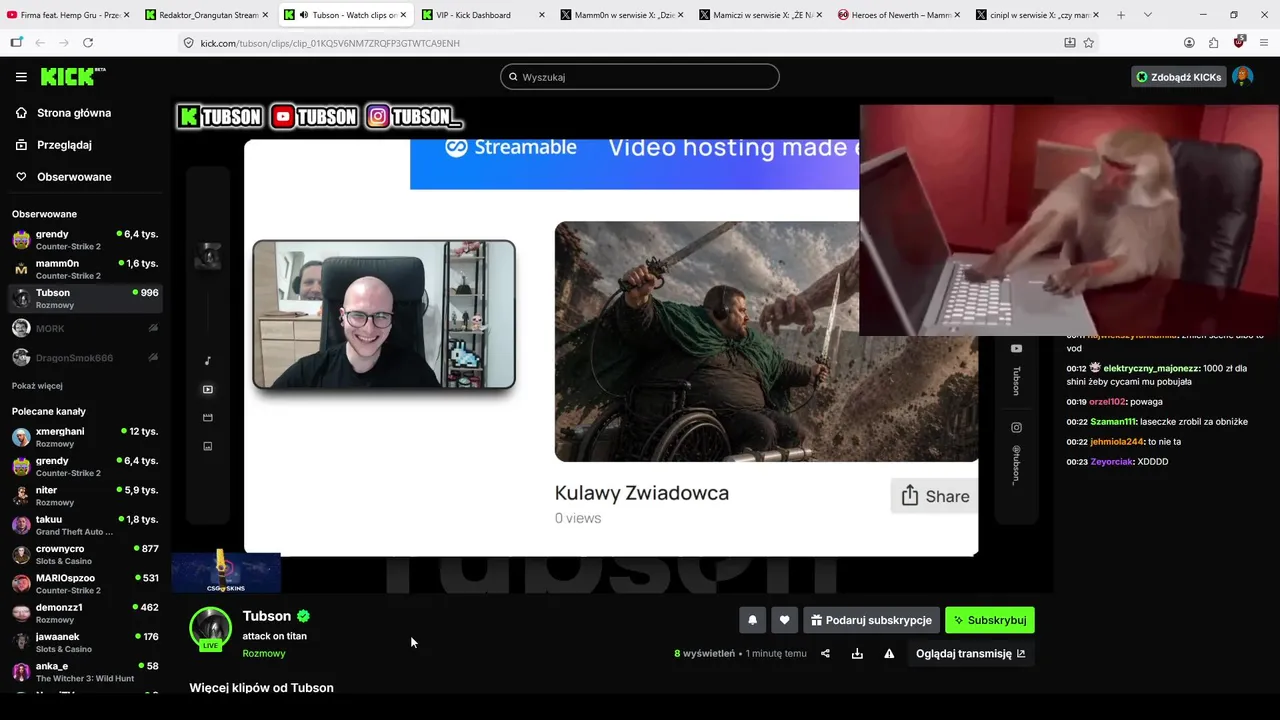Mute audio on the Tubson tab

[304, 15]
